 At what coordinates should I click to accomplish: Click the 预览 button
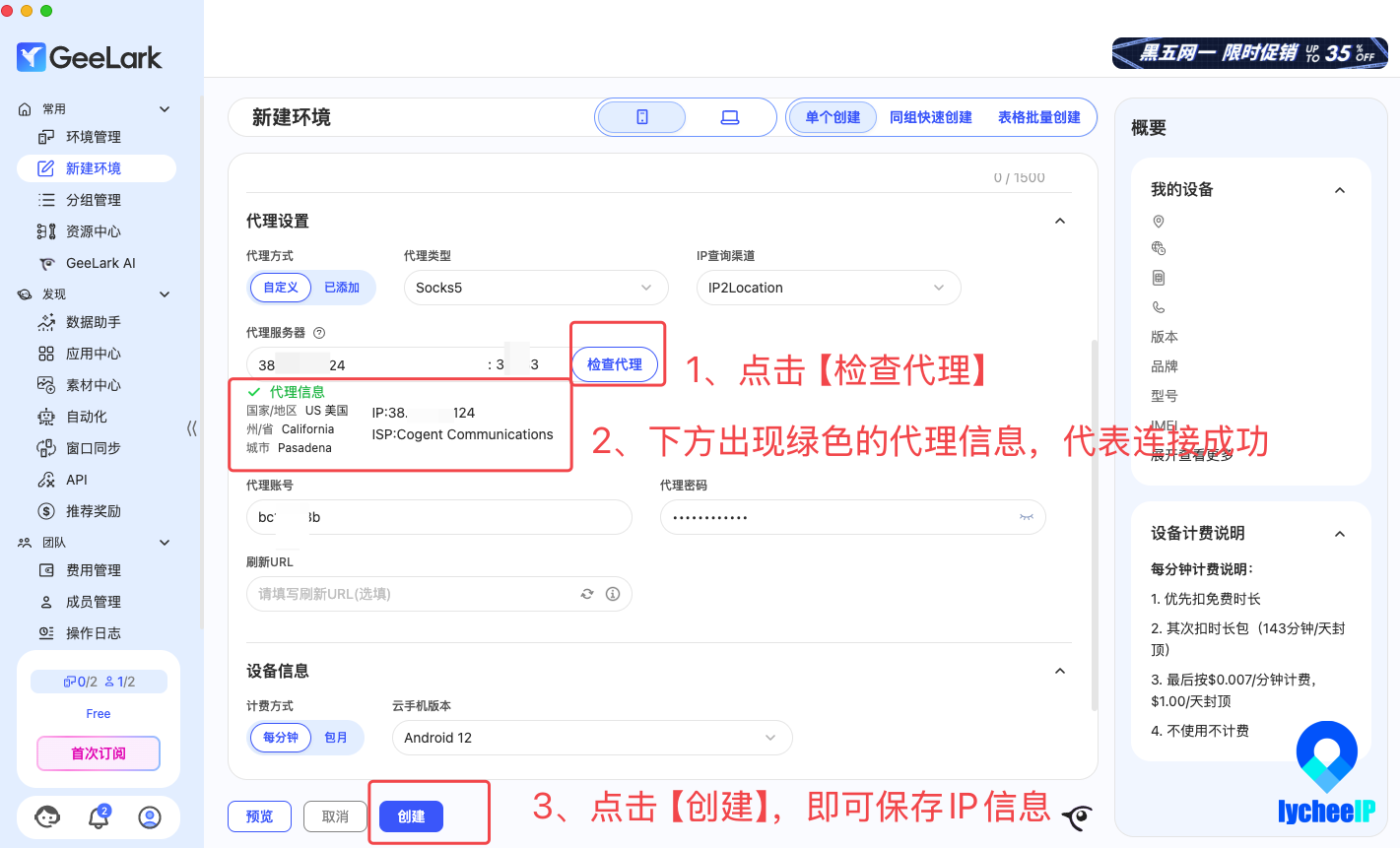[260, 816]
